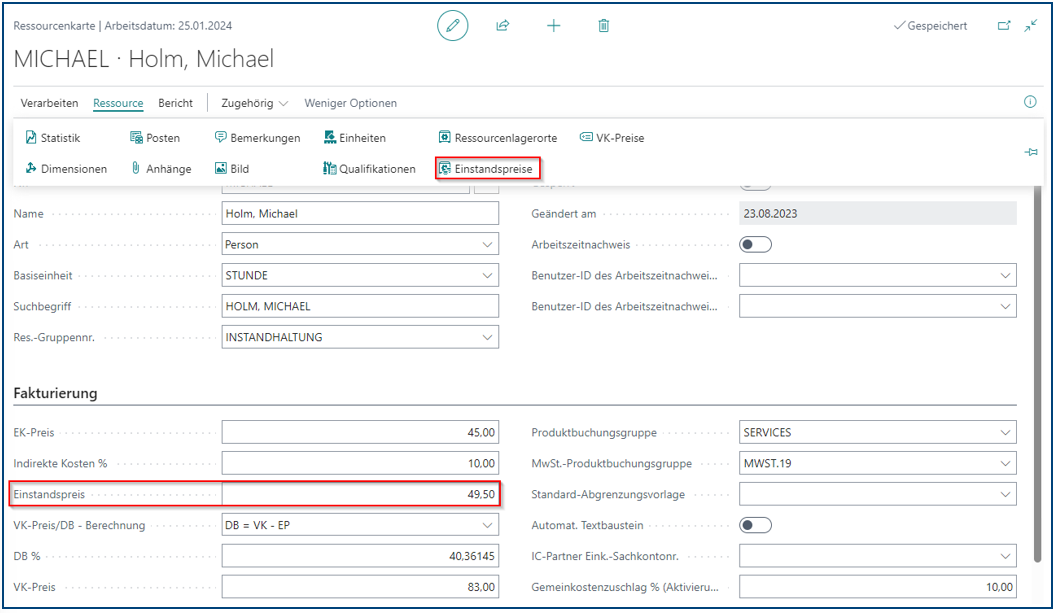
Task: Open Anhänge attachments
Action: (x=161, y=168)
